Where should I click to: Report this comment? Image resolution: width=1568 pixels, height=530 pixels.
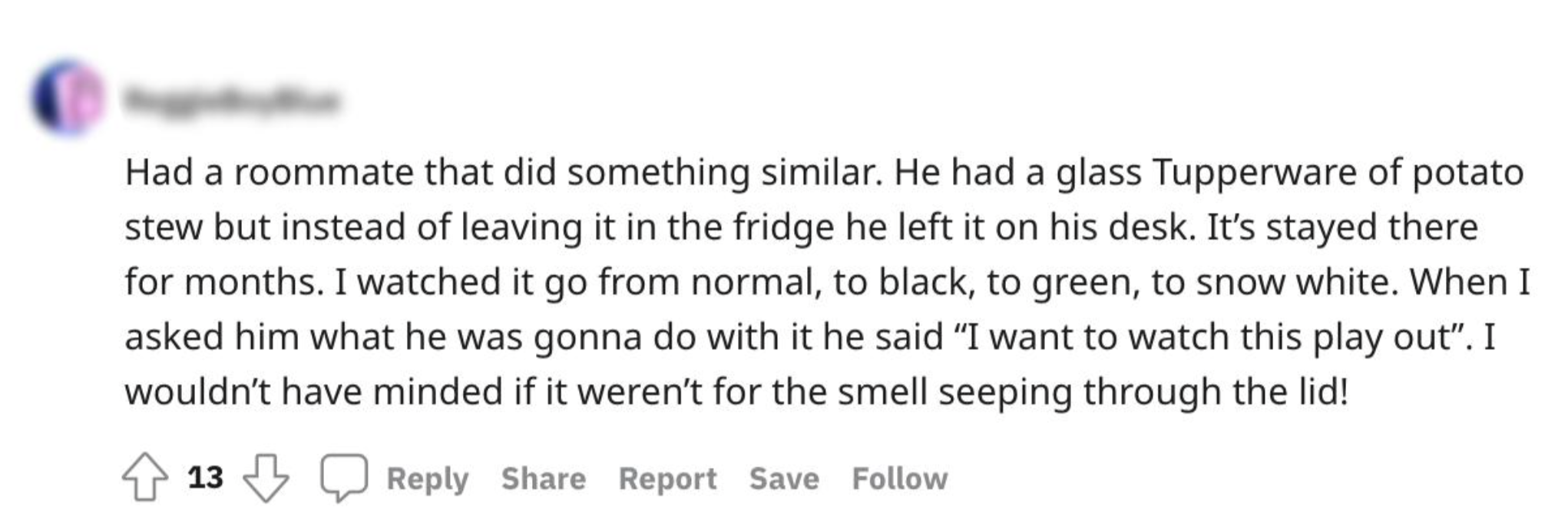(667, 479)
